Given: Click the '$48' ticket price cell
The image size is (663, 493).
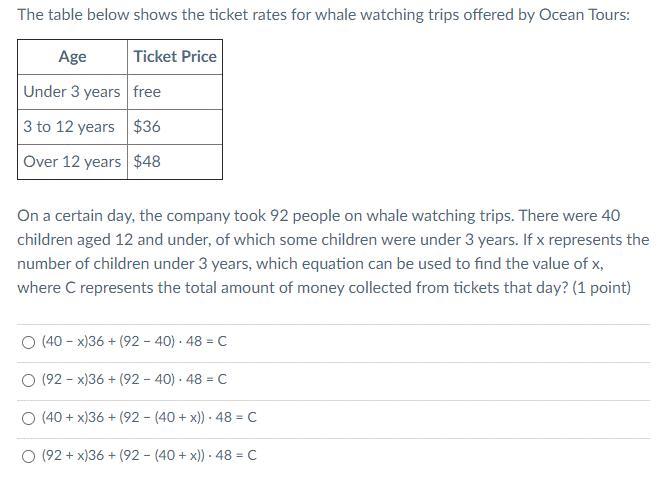Looking at the screenshot, I should [x=147, y=162].
